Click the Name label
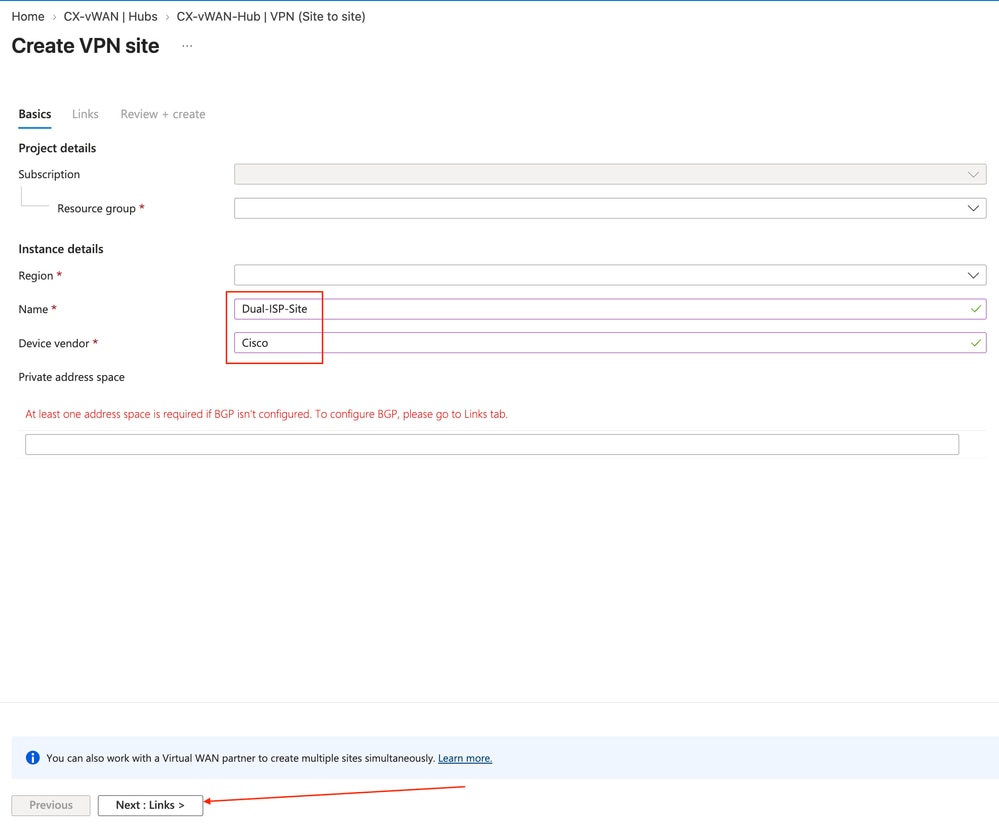999x829 pixels. [33, 309]
